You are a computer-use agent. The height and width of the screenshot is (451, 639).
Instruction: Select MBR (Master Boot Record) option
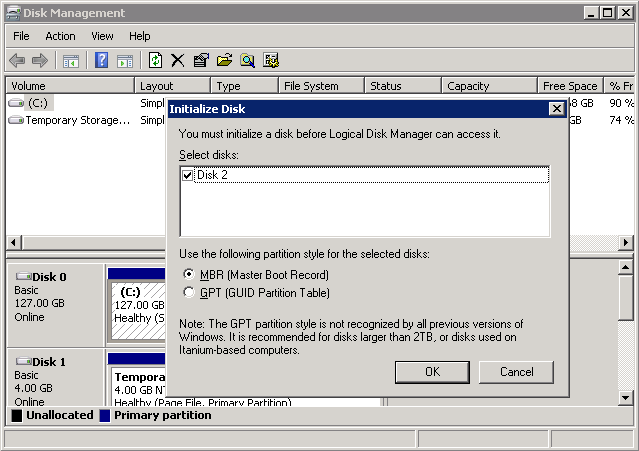190,275
